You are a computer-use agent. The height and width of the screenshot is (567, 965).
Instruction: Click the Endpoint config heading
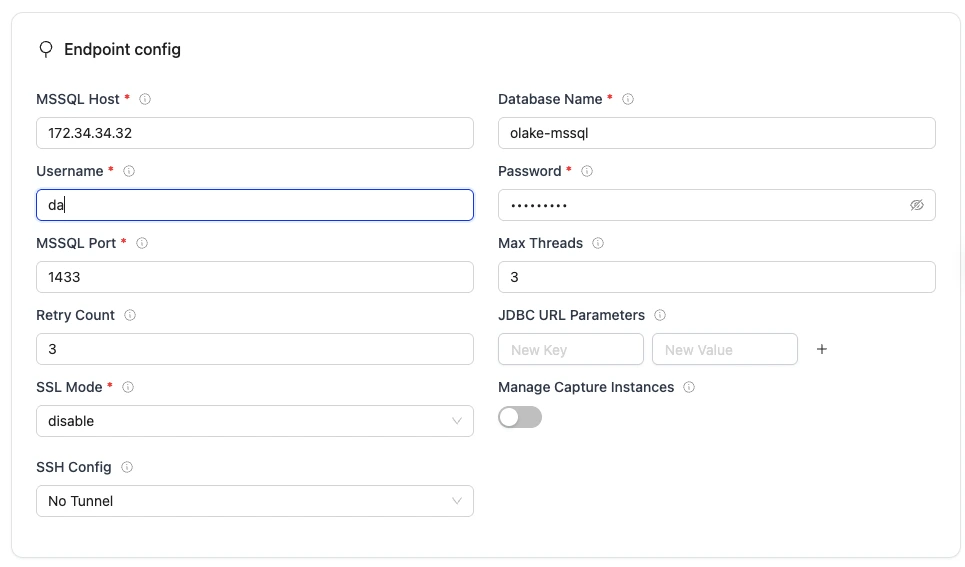click(122, 49)
